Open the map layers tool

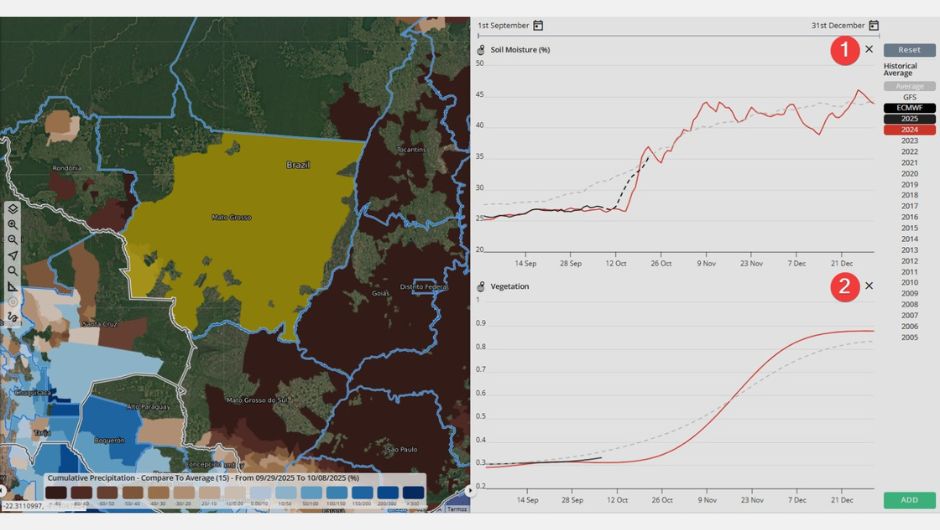point(12,209)
